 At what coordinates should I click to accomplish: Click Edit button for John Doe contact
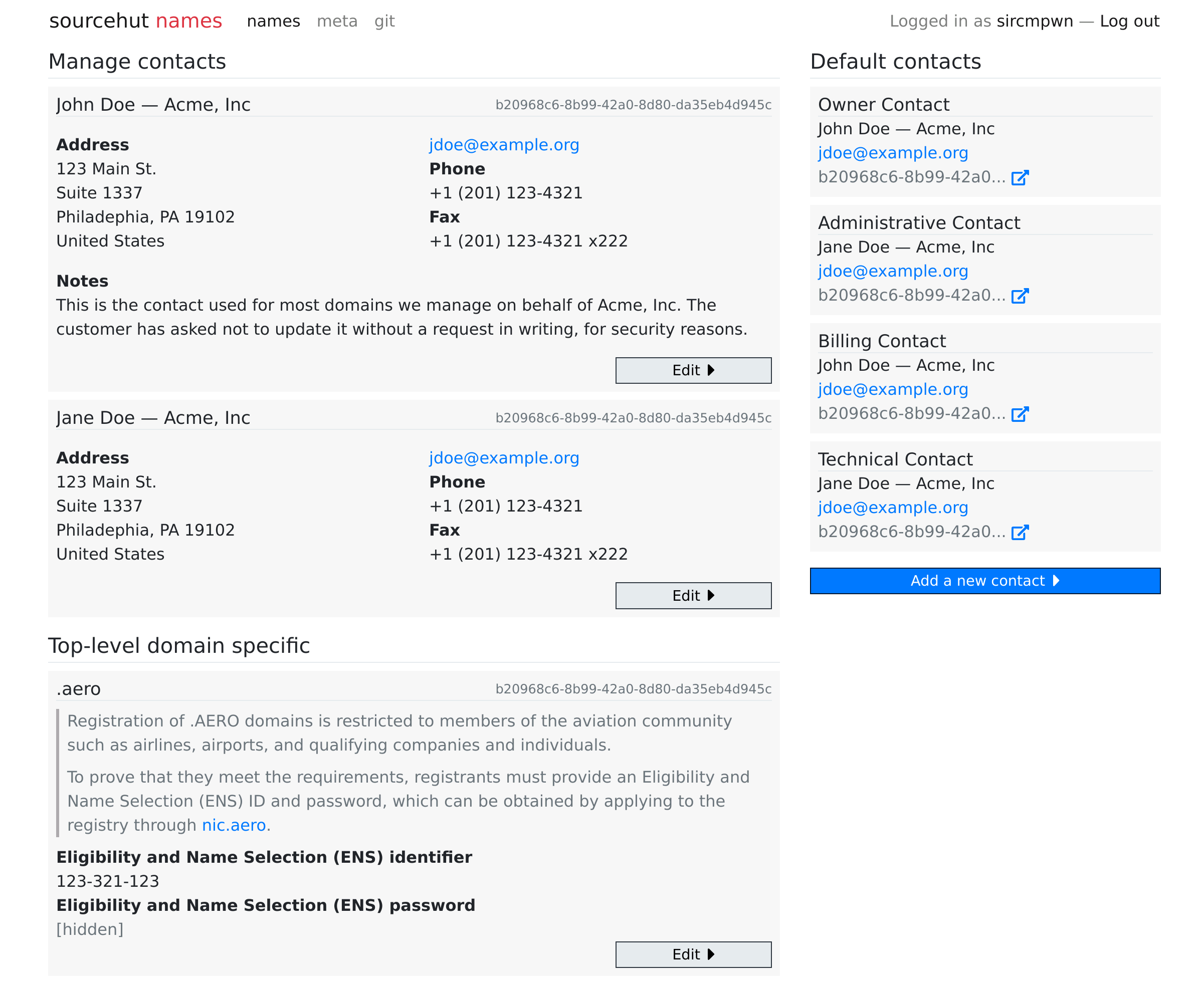[x=693, y=371]
